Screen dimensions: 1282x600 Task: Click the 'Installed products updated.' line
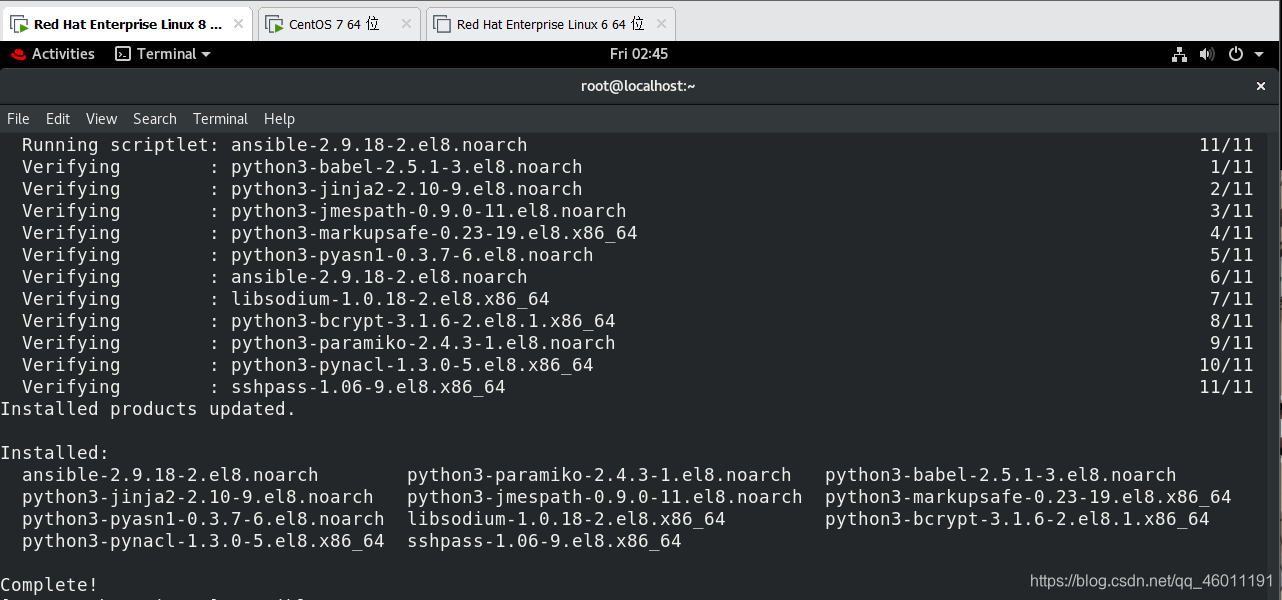click(148, 409)
